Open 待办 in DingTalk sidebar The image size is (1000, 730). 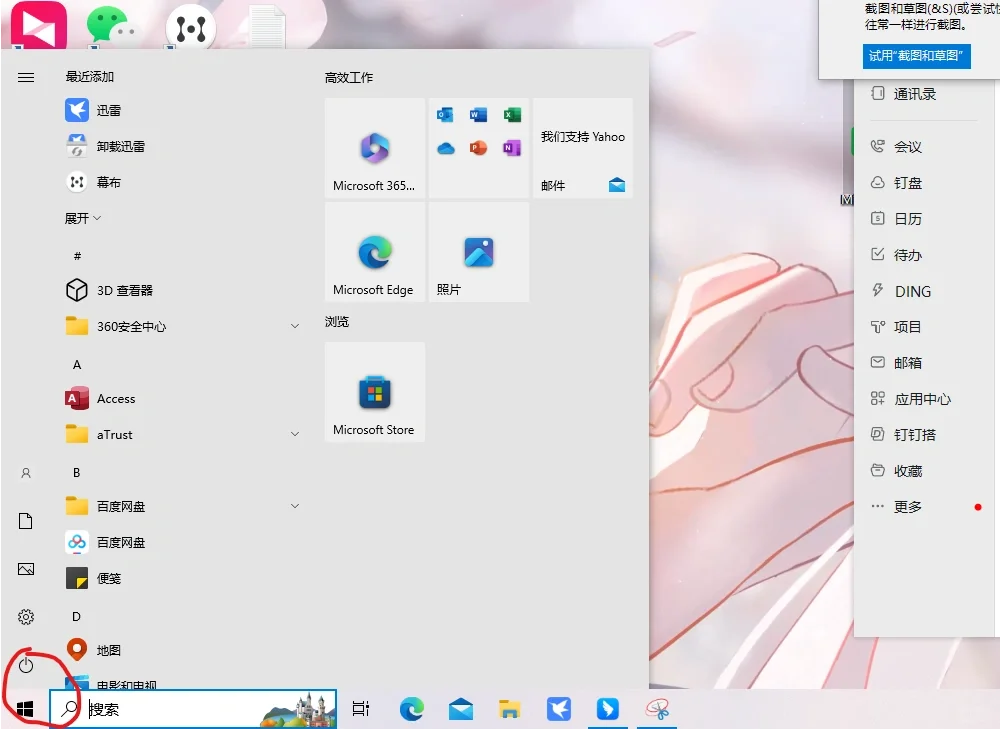897,255
